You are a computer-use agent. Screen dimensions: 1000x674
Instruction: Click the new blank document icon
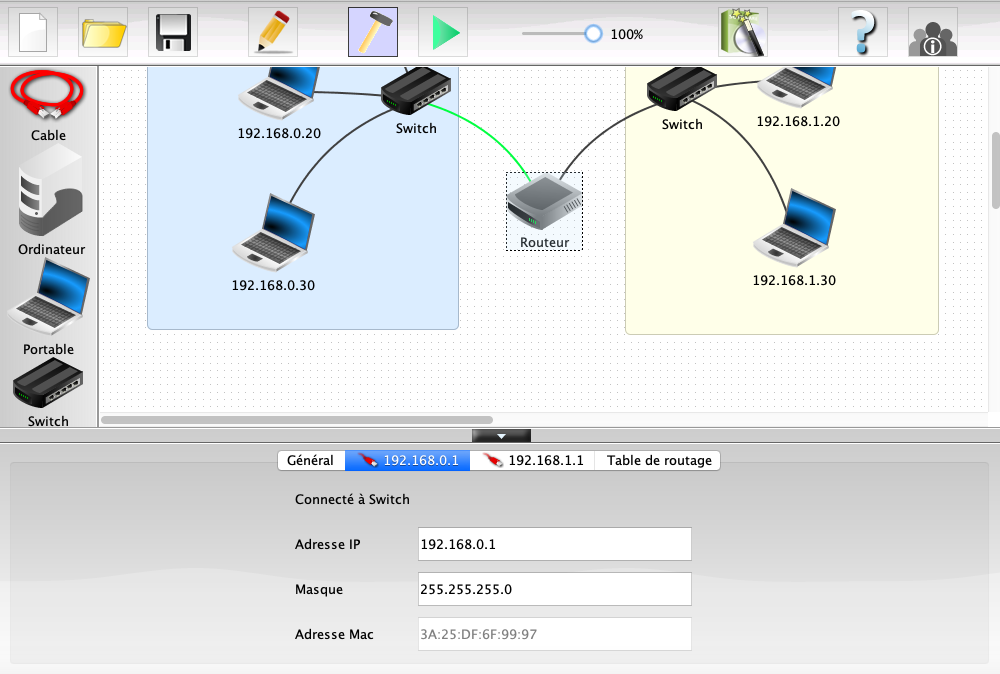[33, 32]
